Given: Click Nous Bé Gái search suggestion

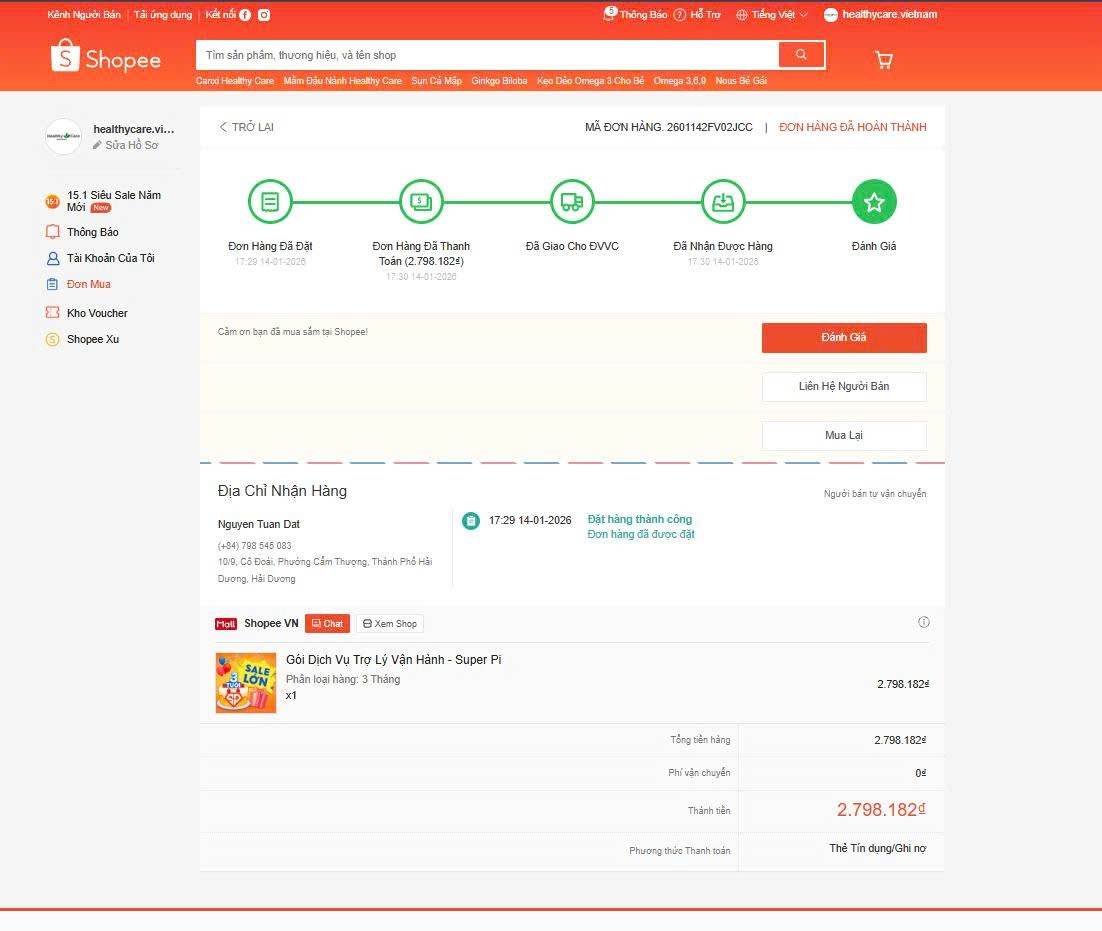Looking at the screenshot, I should 741,81.
